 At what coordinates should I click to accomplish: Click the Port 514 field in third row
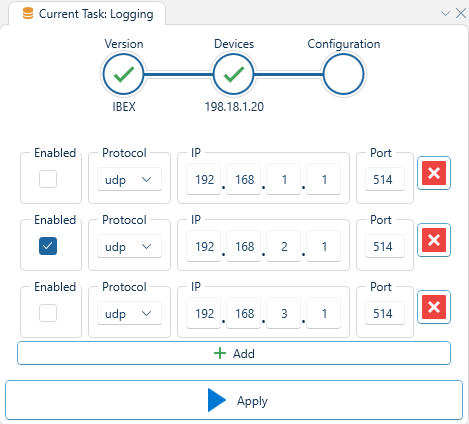(x=385, y=313)
